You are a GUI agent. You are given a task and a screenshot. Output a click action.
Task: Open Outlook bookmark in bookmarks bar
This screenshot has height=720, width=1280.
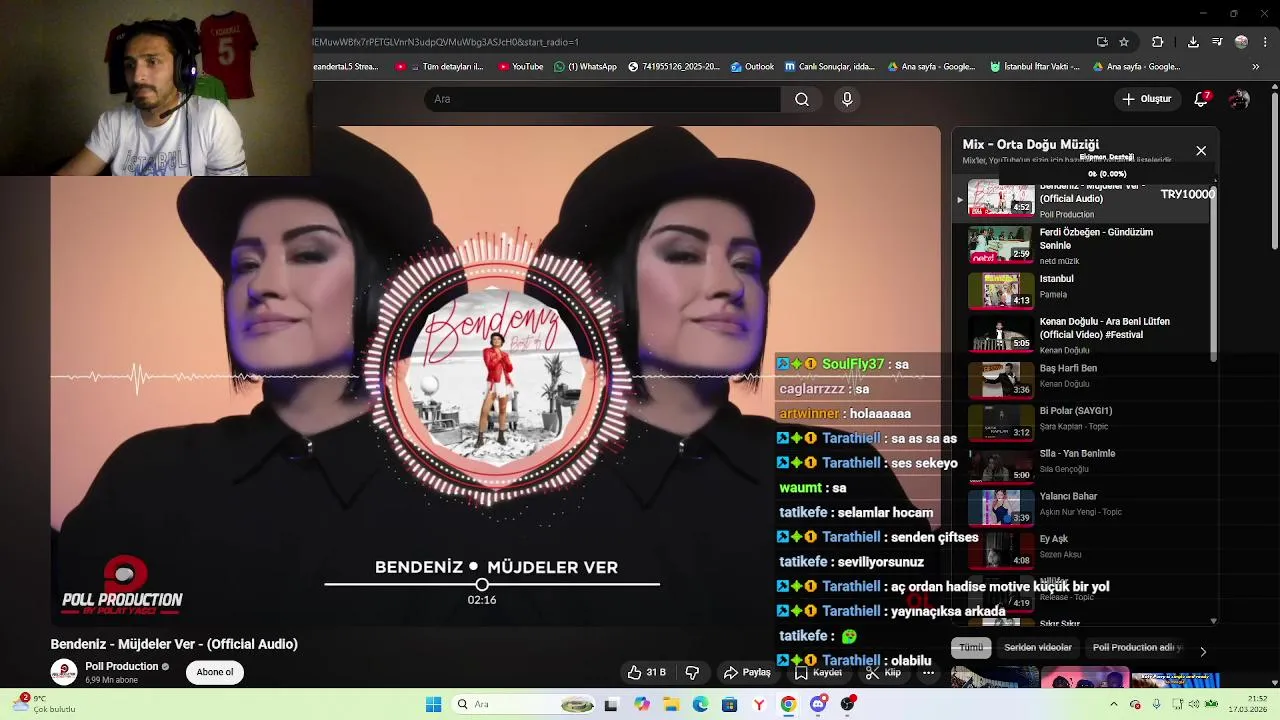point(752,67)
